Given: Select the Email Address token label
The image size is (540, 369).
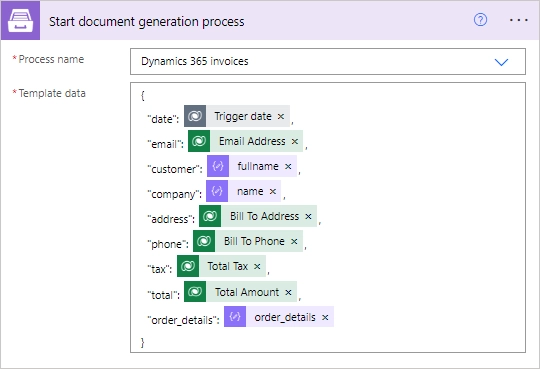Looking at the screenshot, I should 252,141.
